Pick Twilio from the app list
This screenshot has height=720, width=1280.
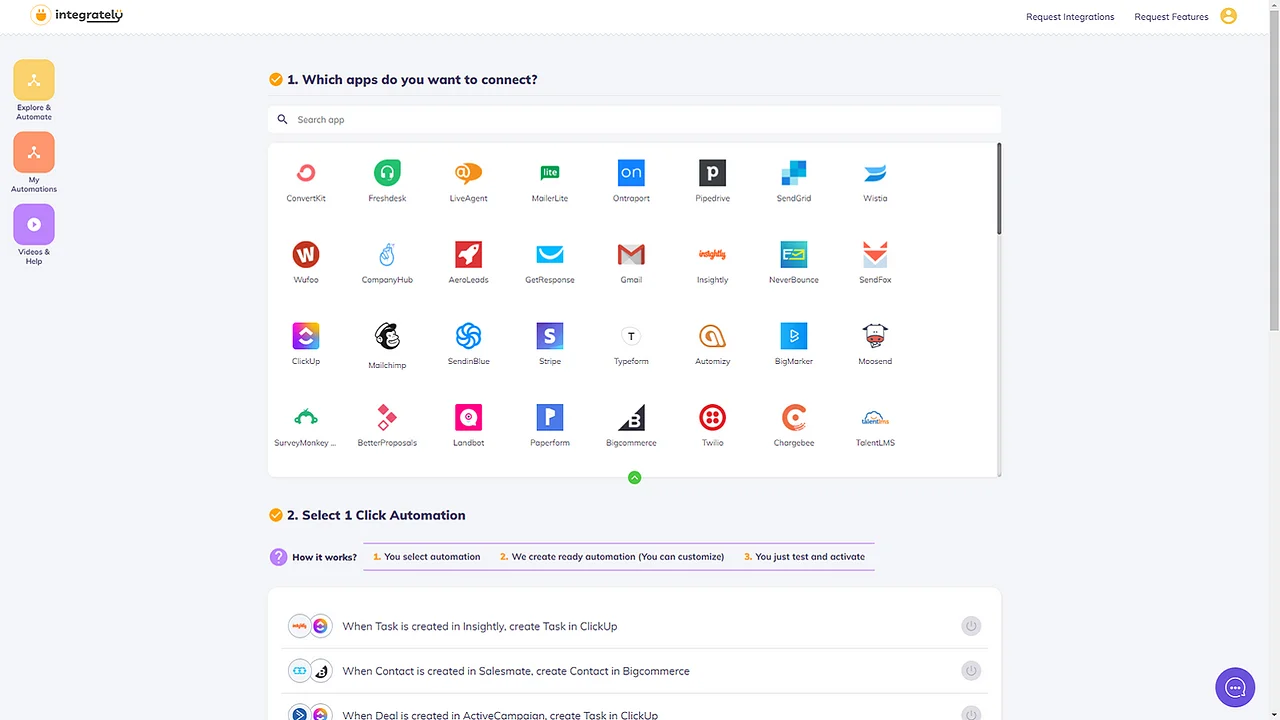[x=712, y=417]
